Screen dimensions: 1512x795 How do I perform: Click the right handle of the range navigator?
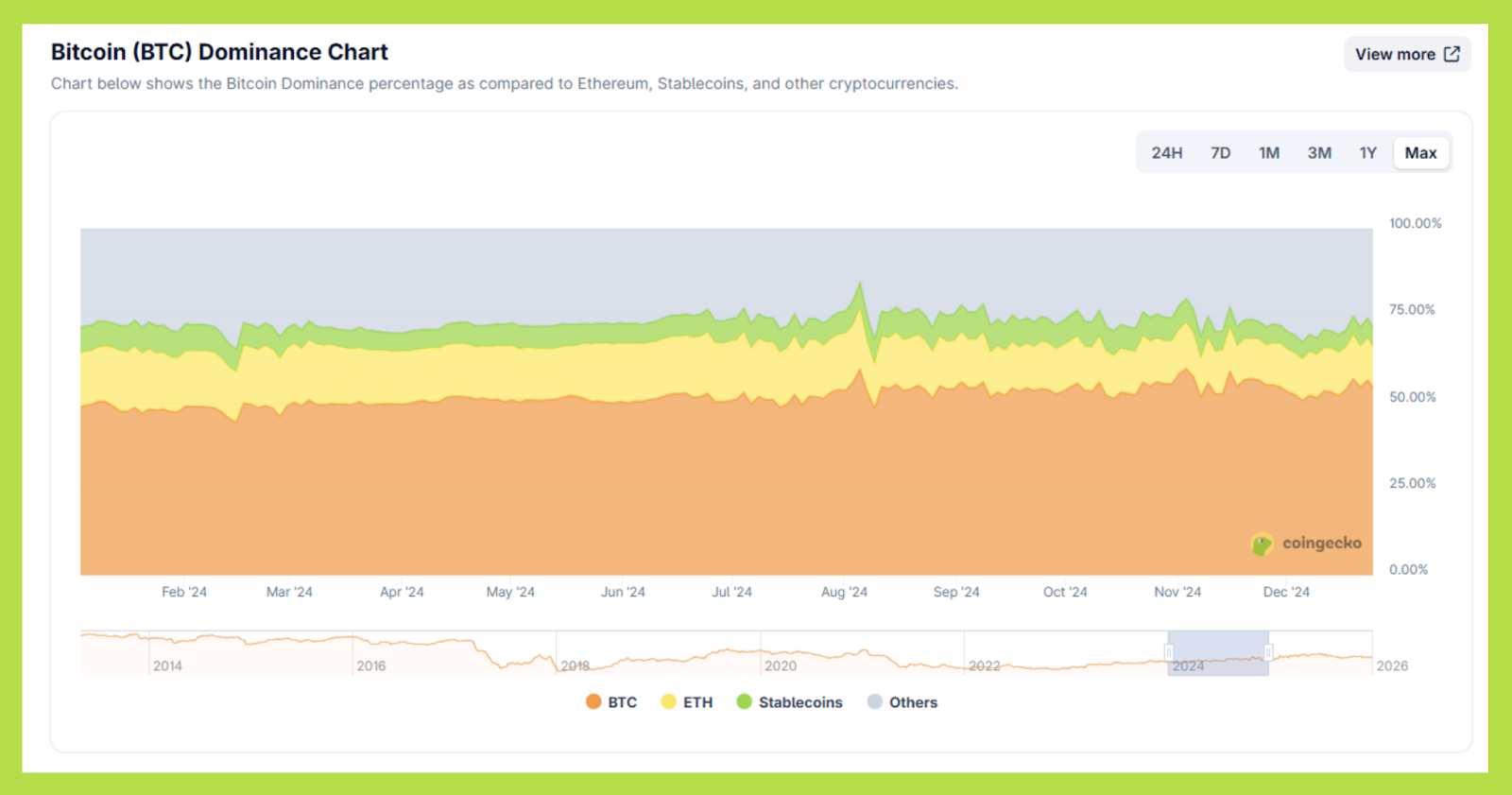coord(1268,652)
